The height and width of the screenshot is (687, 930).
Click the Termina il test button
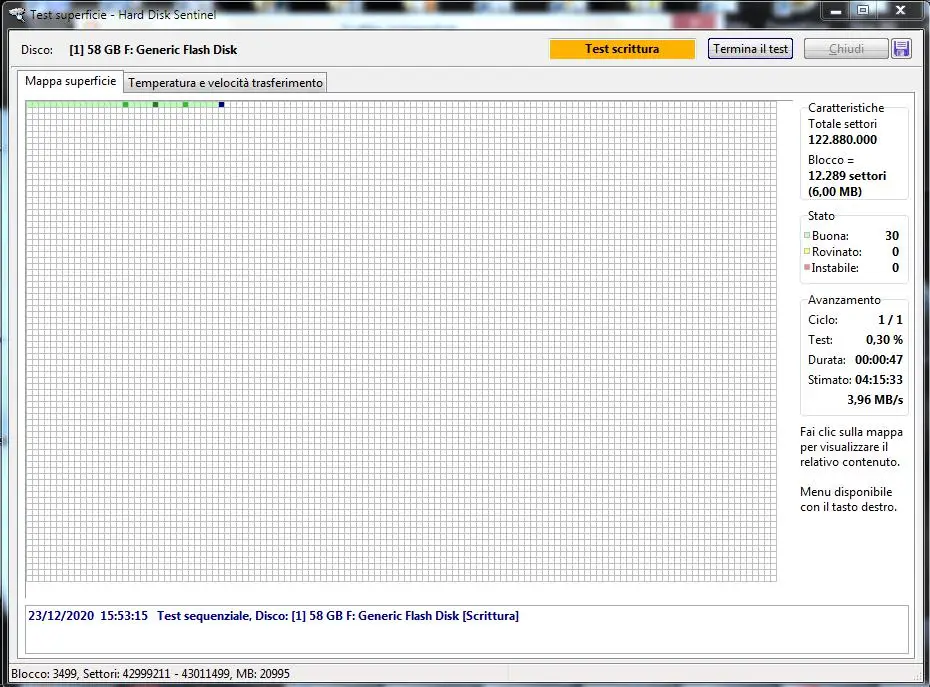(750, 49)
